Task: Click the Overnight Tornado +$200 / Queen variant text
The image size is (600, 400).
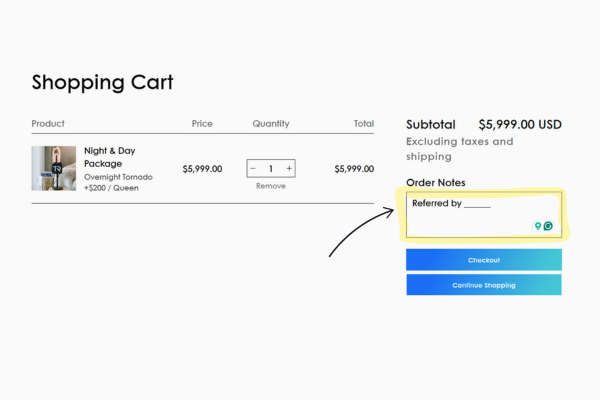Action: click(x=118, y=182)
